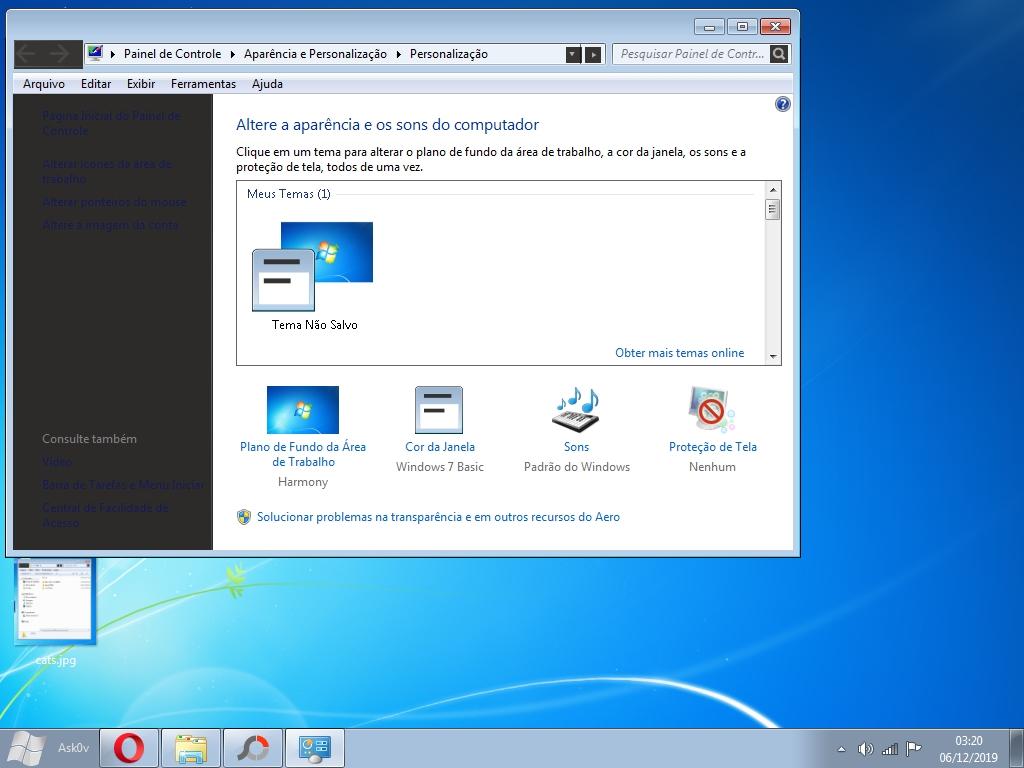The image size is (1024, 768).
Task: Click the Sons link text
Action: (x=577, y=447)
